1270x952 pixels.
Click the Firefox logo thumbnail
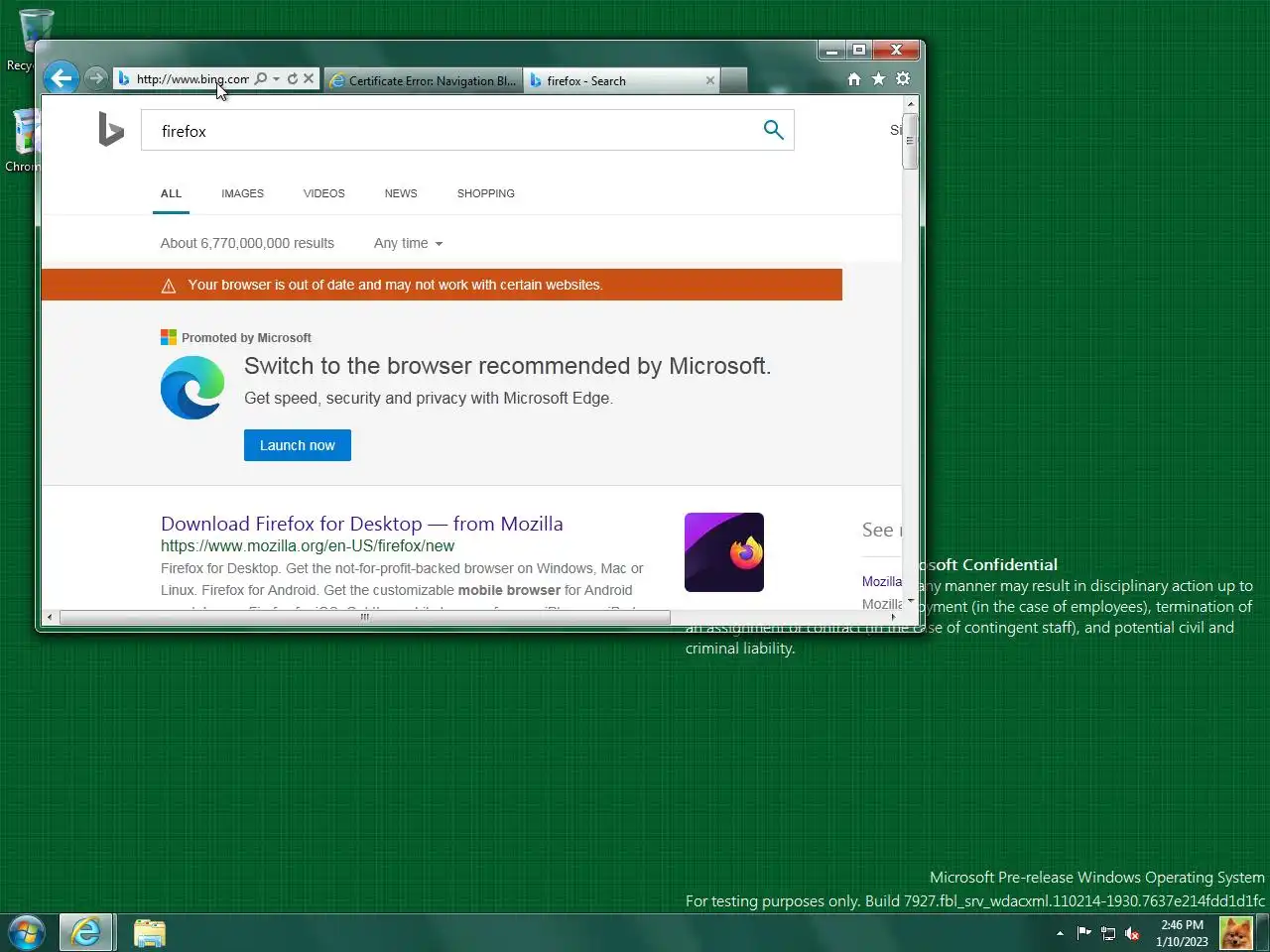pyautogui.click(x=724, y=552)
